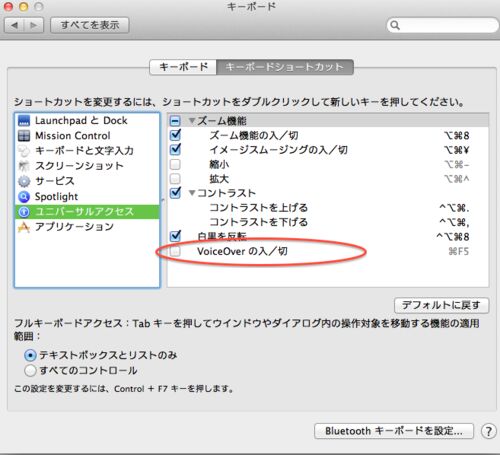Select Mission Control category row
Viewport: 500px width, 455px height.
pos(87,136)
